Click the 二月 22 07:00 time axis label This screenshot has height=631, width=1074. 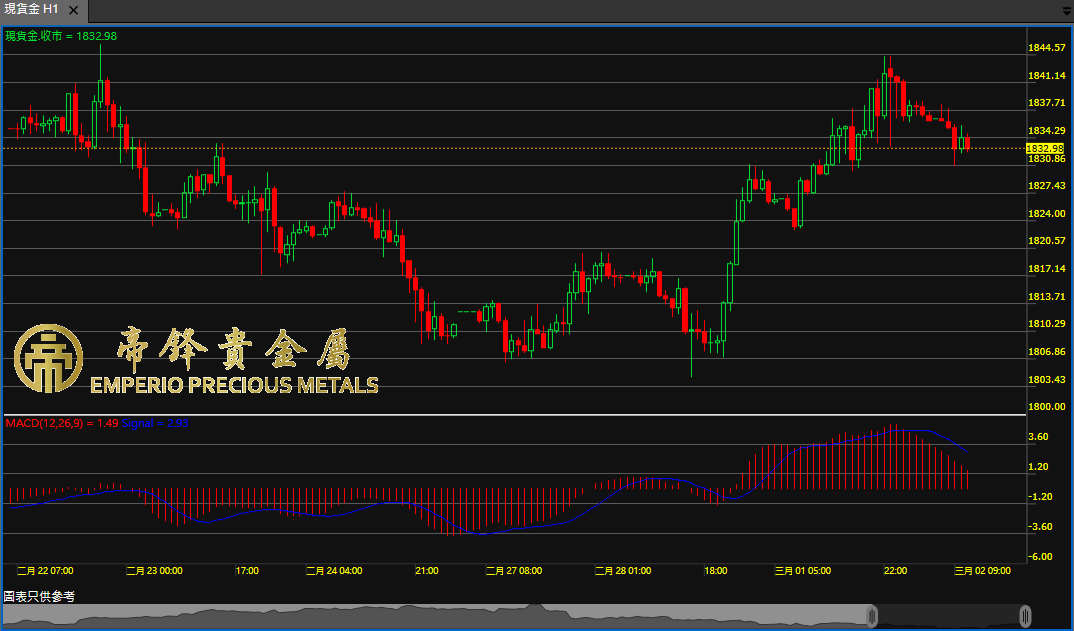pos(45,570)
